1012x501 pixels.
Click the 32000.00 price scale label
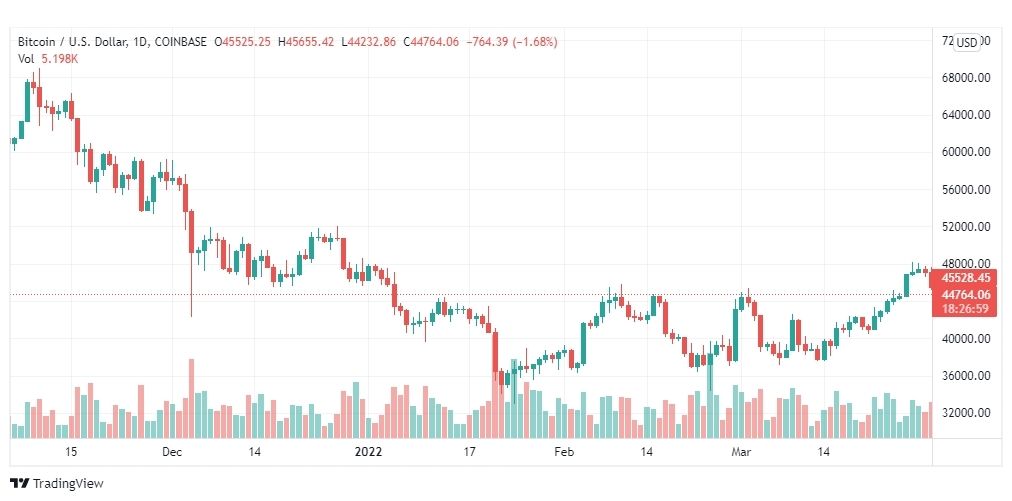pos(966,413)
